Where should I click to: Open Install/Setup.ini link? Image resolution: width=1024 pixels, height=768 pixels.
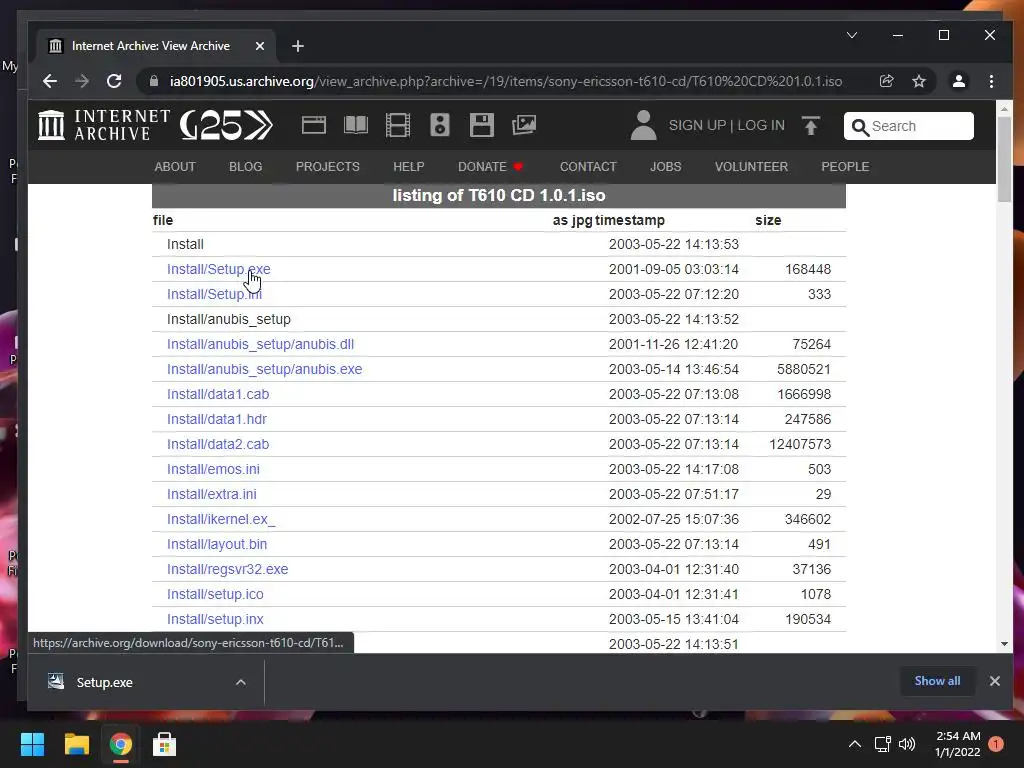point(214,294)
